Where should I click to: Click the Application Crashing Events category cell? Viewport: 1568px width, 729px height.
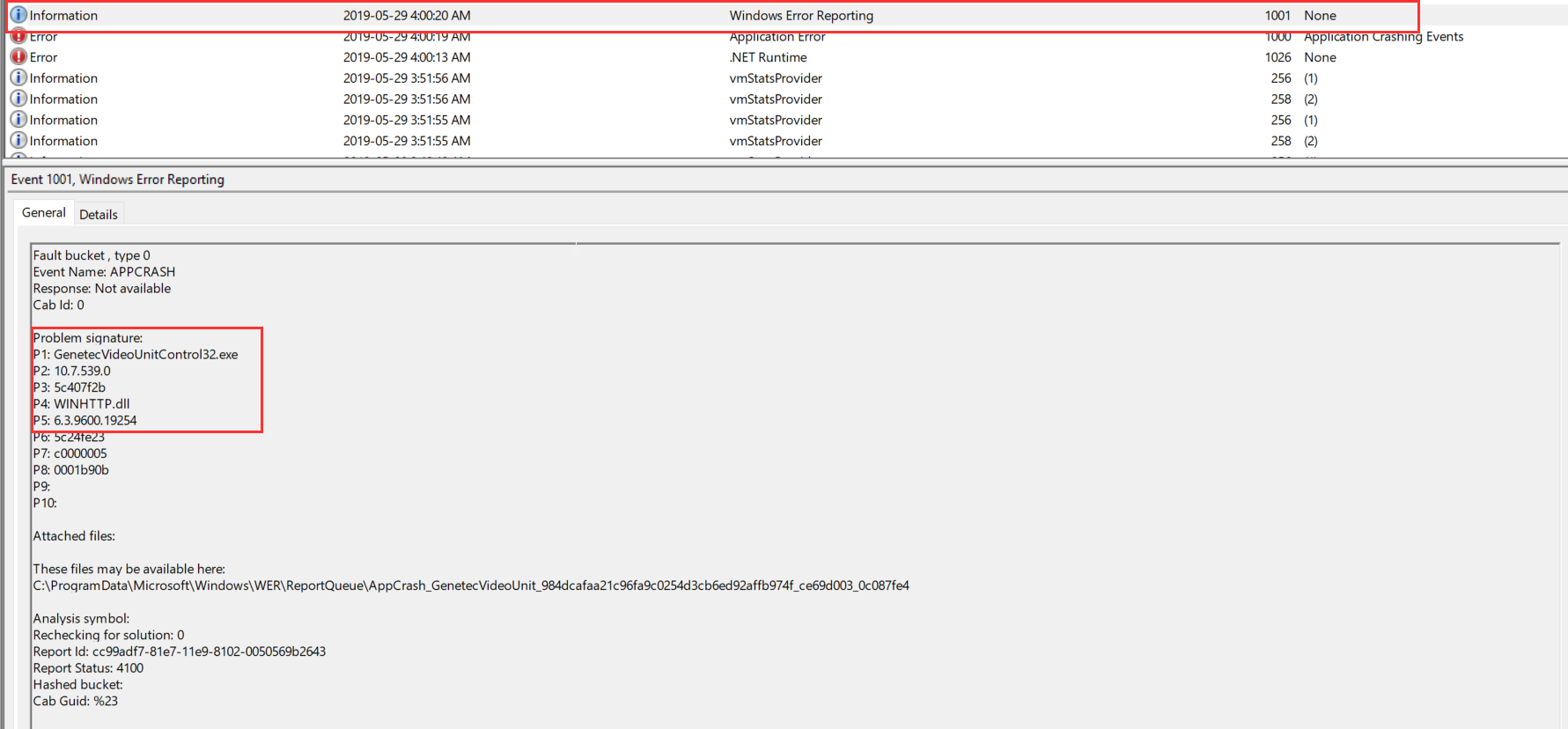tap(1383, 37)
